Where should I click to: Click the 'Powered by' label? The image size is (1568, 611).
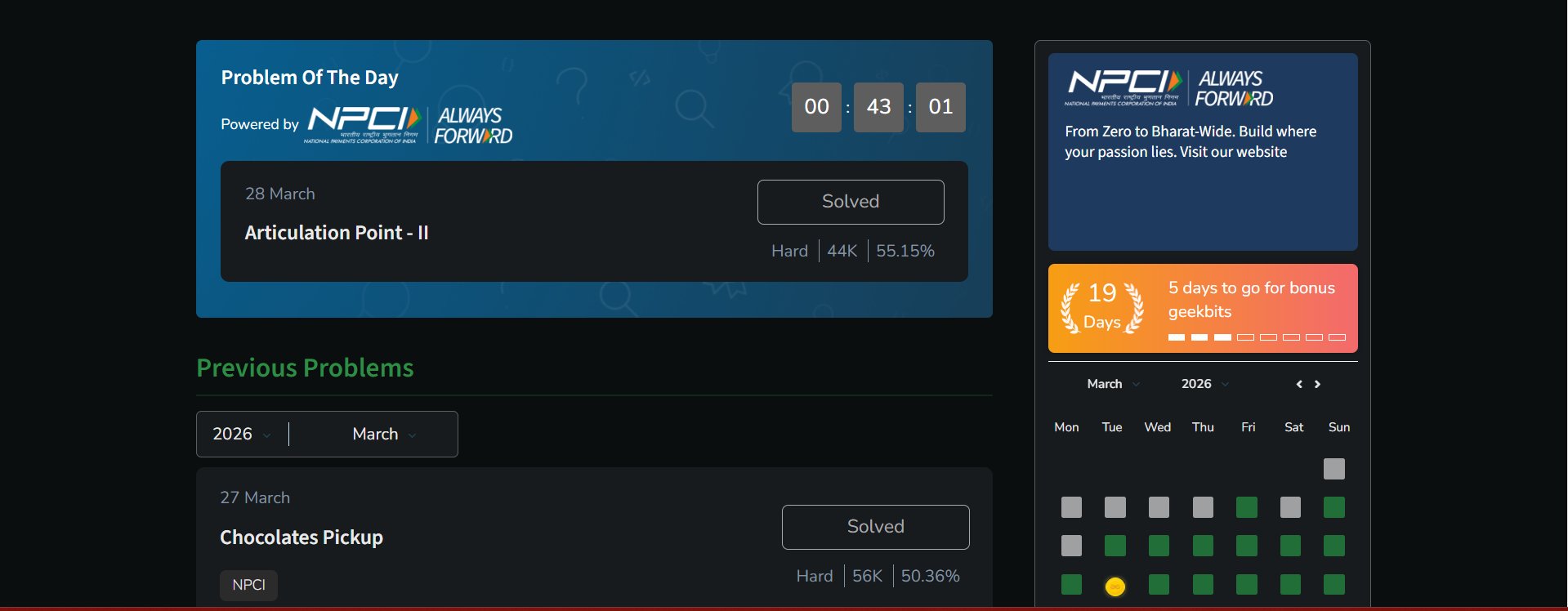(260, 124)
